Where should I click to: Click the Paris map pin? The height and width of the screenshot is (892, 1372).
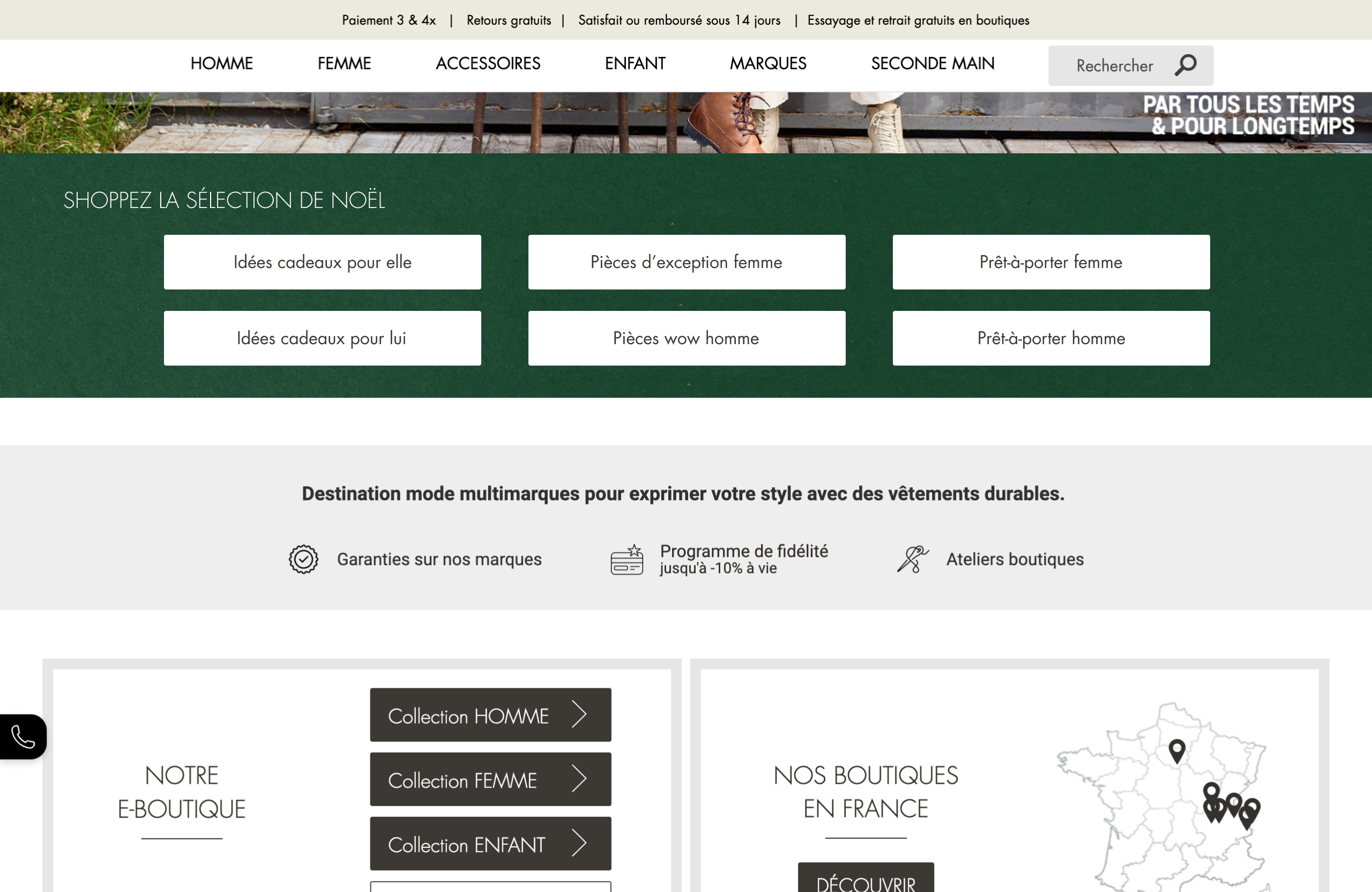tap(1176, 750)
